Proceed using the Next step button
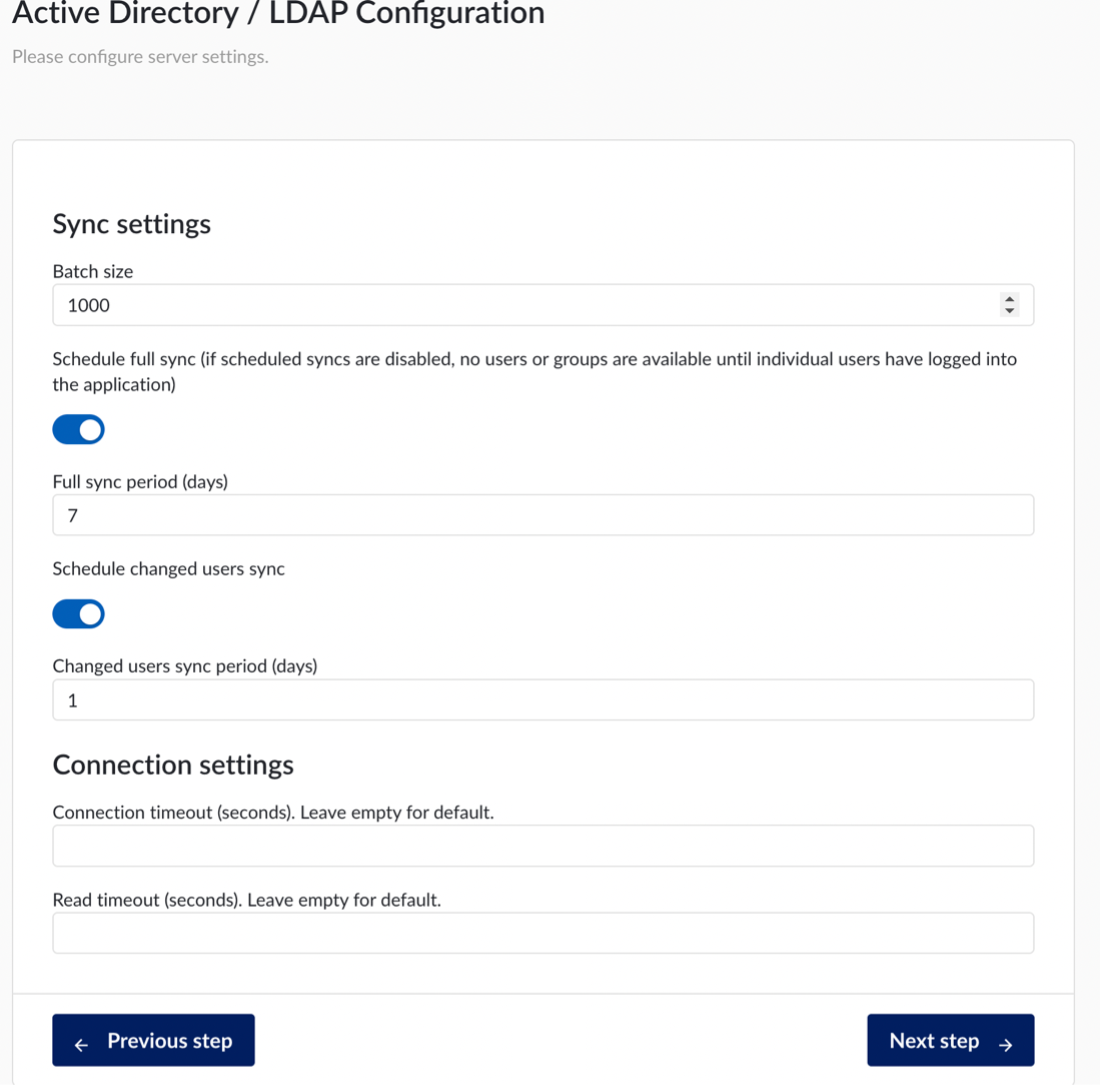This screenshot has width=1100, height=1087. (x=950, y=1041)
